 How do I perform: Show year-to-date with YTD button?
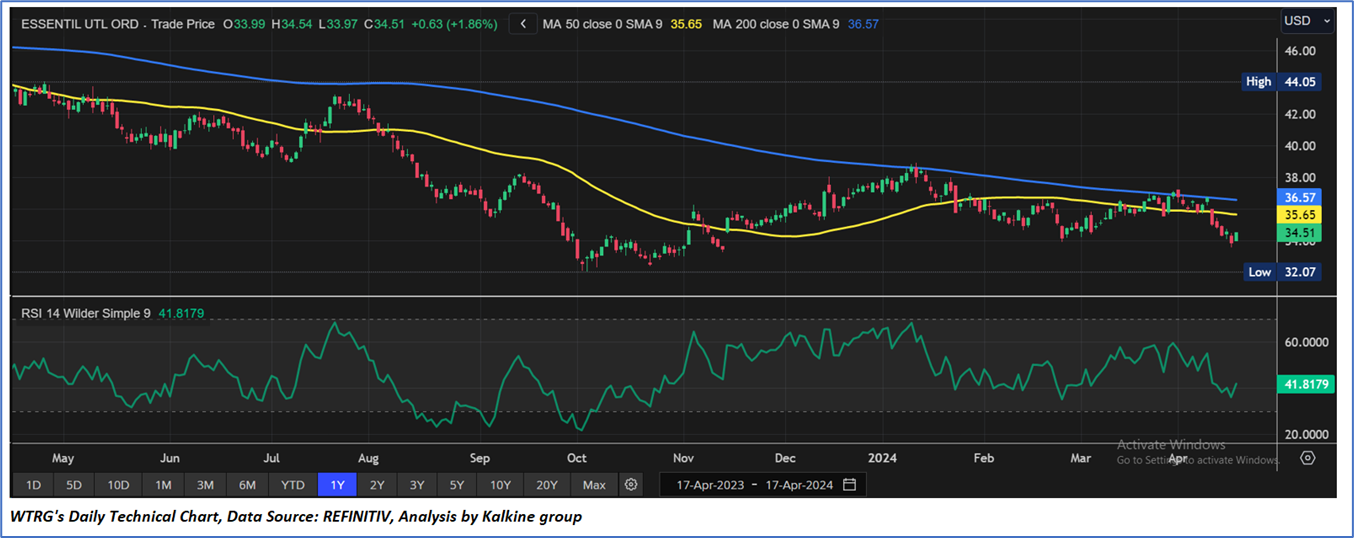click(x=292, y=485)
